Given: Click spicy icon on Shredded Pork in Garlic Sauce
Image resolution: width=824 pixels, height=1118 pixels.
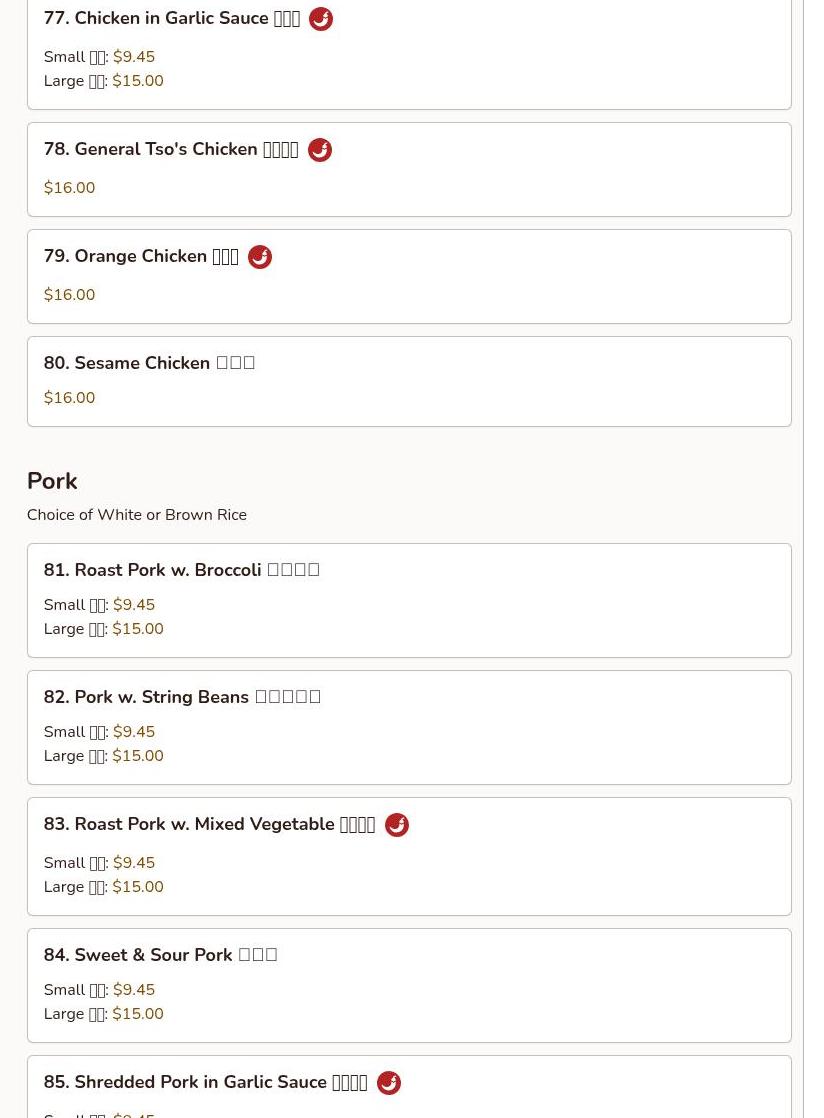Looking at the screenshot, I should (x=388, y=1083).
